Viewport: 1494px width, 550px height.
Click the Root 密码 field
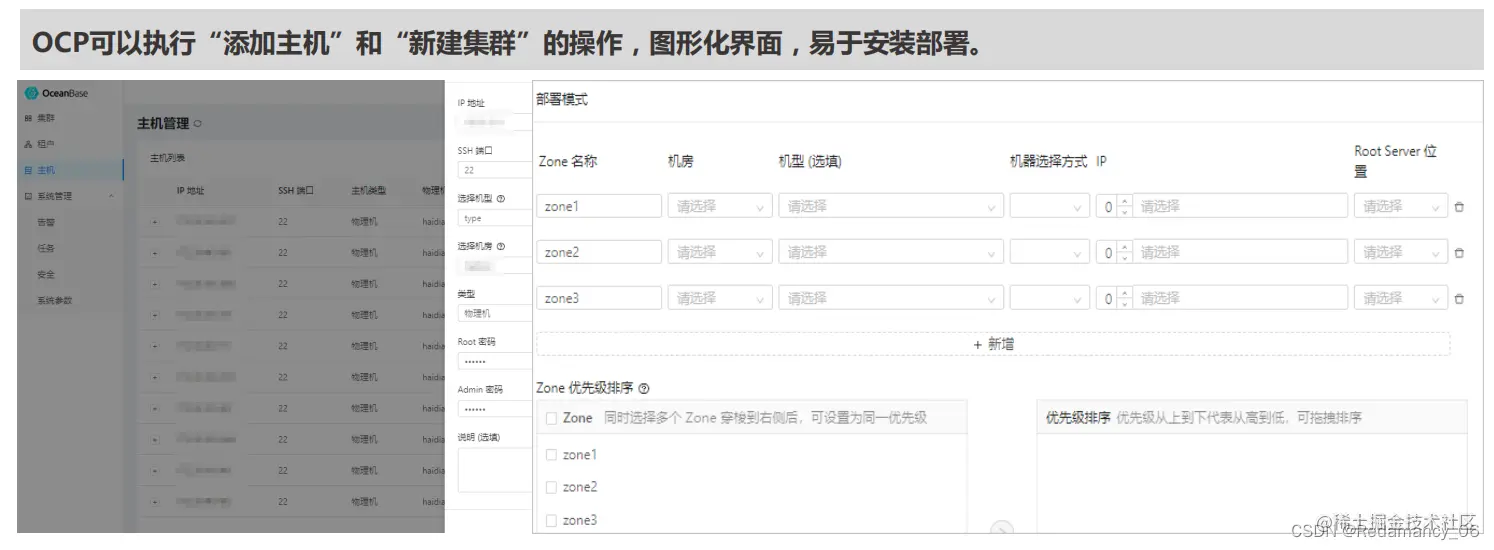[495, 361]
